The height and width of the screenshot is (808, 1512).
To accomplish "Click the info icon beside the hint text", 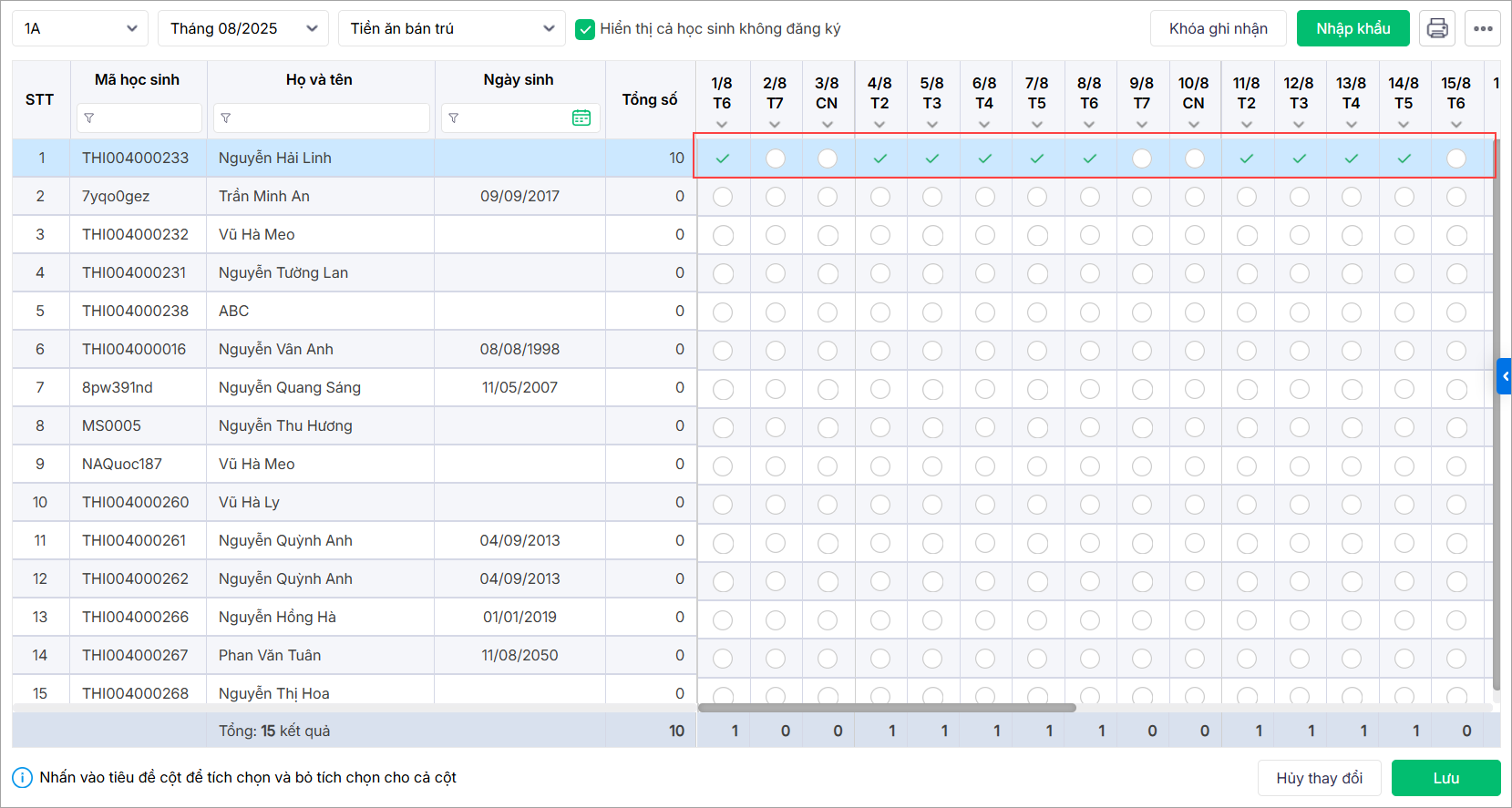I will [22, 778].
